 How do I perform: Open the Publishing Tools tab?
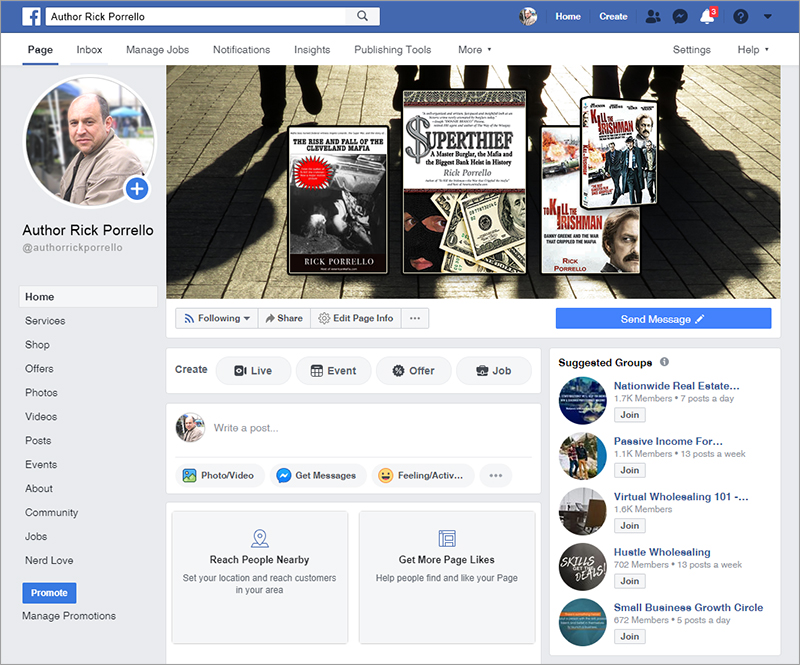coord(392,50)
